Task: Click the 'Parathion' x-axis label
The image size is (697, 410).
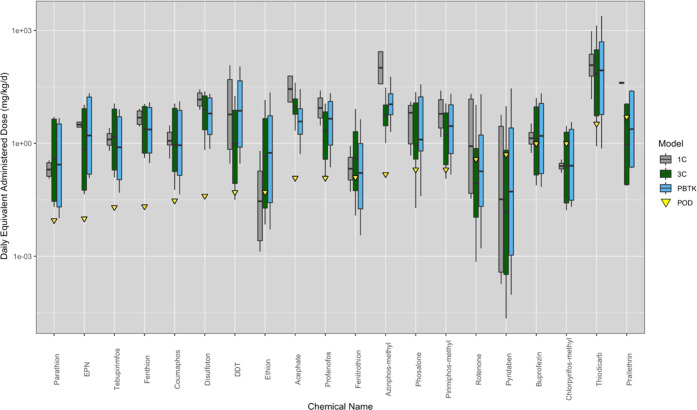Action: 56,370
